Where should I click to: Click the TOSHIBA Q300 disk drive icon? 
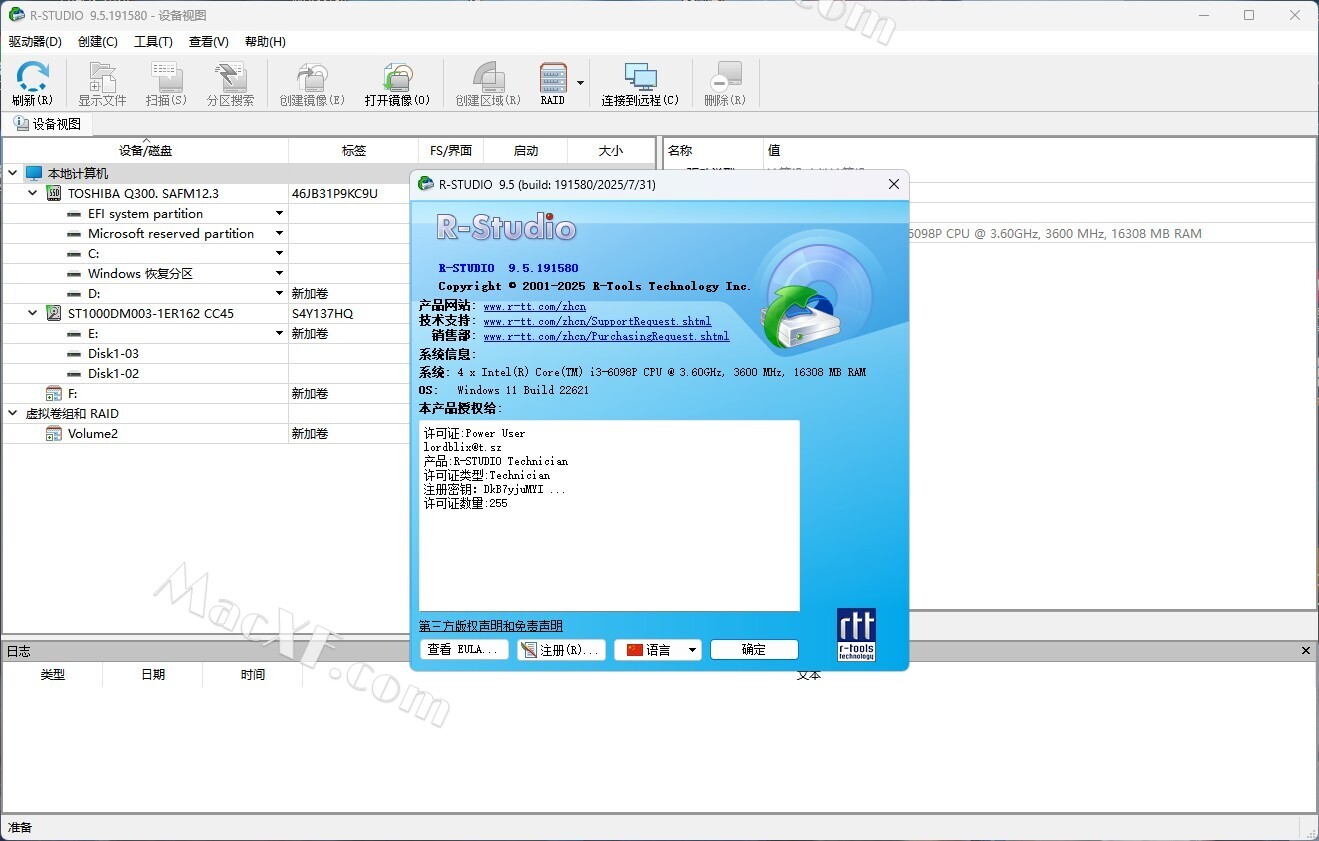(x=54, y=193)
